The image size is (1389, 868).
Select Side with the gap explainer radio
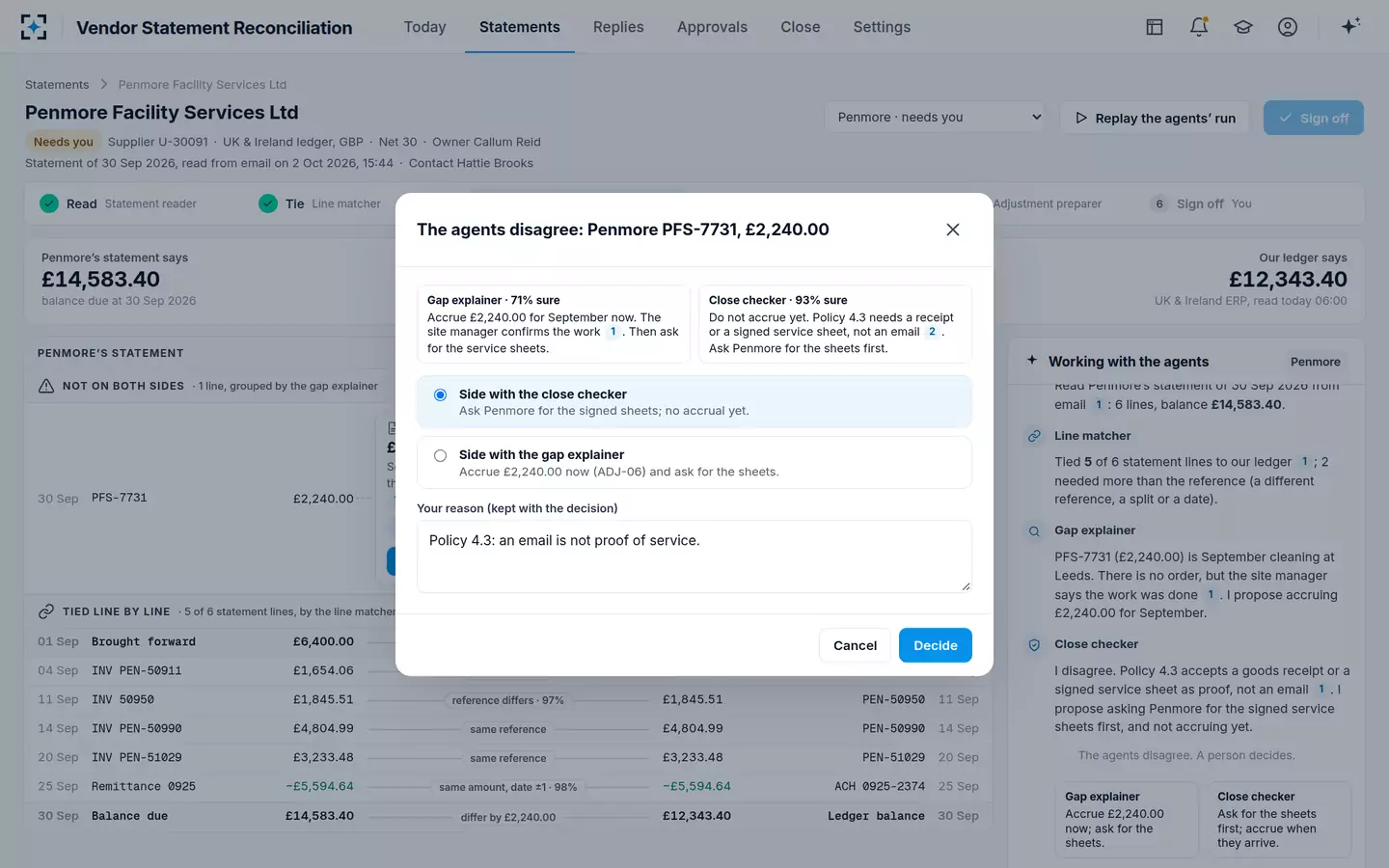click(x=440, y=455)
